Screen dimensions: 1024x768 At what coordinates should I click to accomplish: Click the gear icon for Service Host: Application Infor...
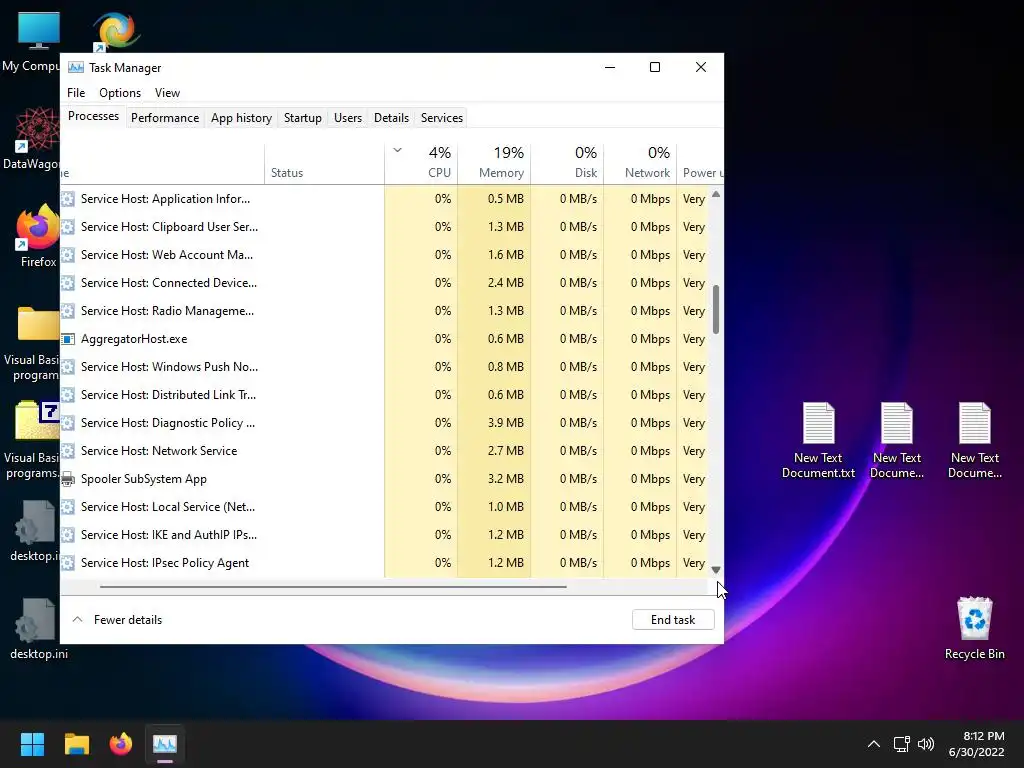tap(68, 199)
